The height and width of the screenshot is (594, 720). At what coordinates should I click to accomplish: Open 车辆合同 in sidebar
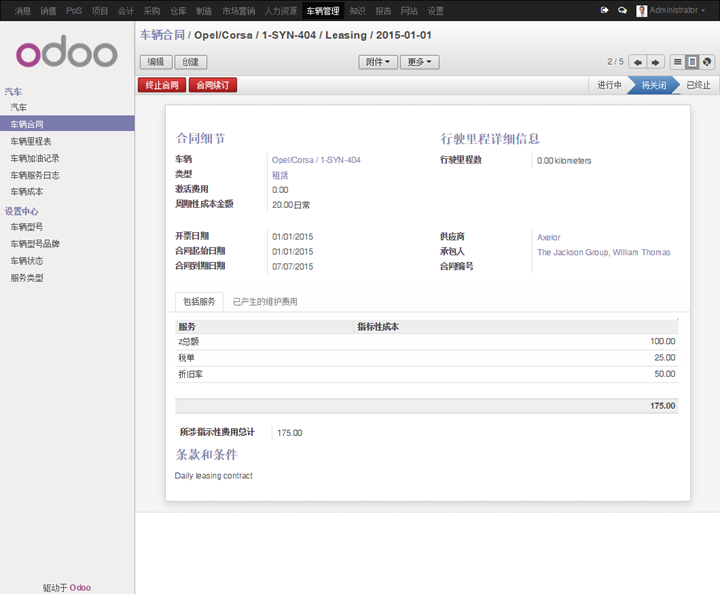click(x=67, y=124)
